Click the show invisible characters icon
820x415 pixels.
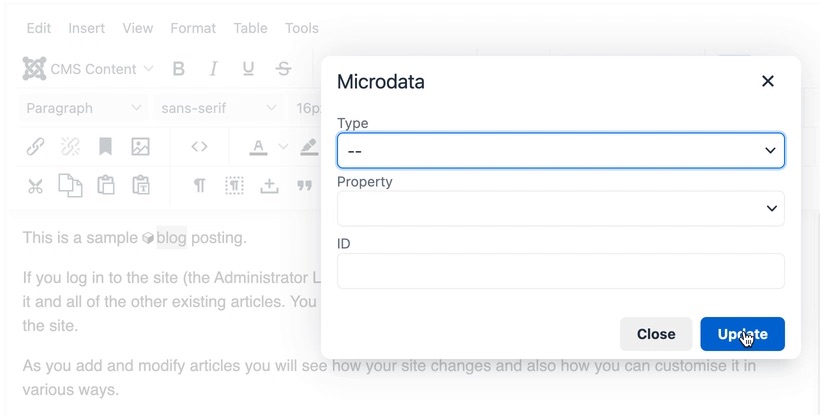tap(199, 186)
